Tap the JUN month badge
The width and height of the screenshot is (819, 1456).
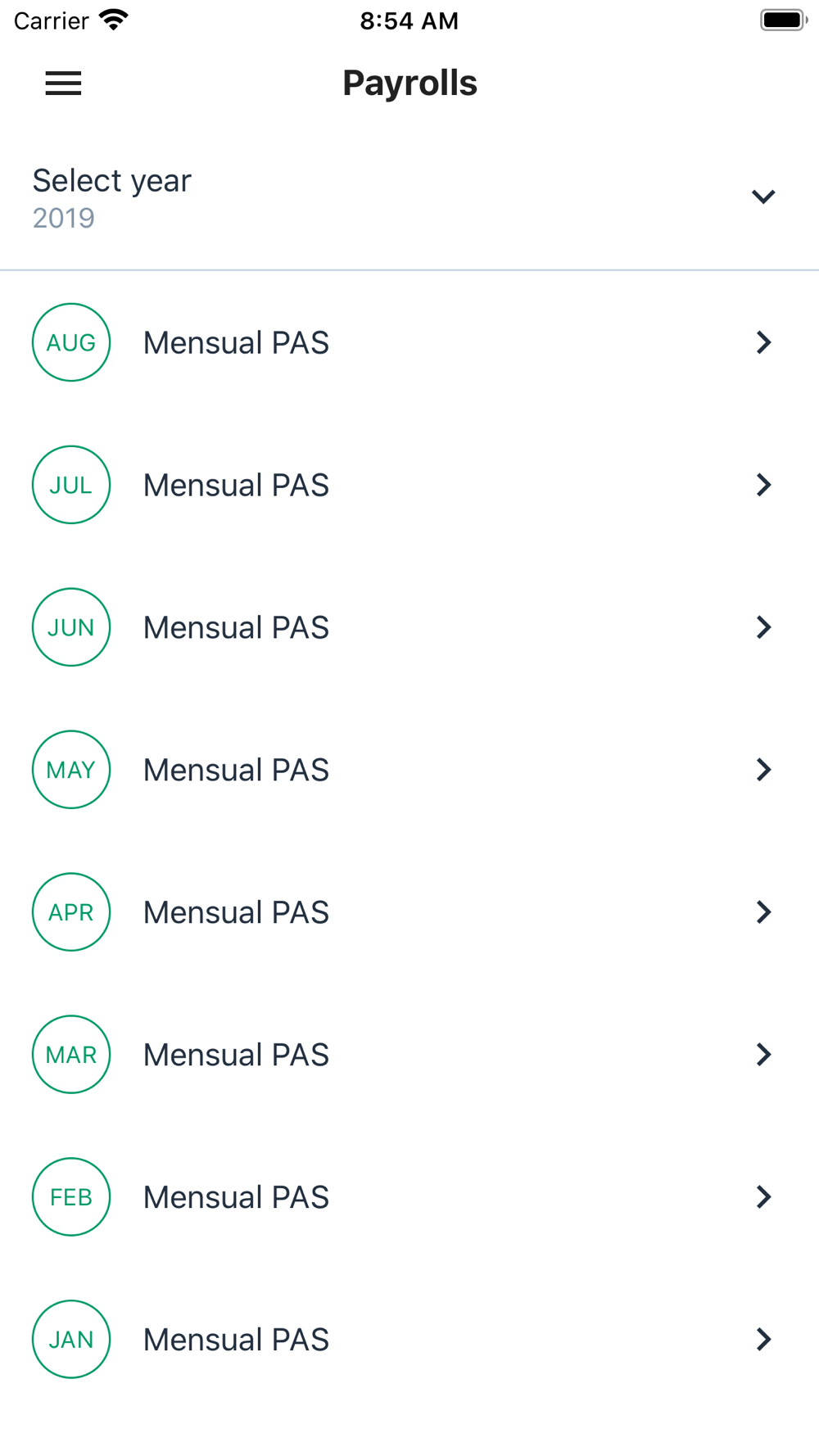click(71, 627)
